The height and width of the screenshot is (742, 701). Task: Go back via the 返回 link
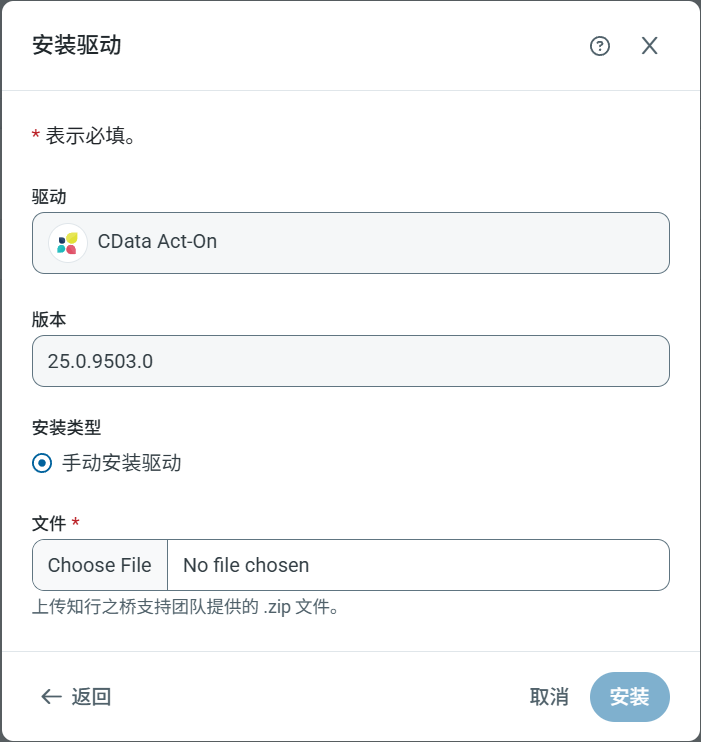tap(91, 697)
